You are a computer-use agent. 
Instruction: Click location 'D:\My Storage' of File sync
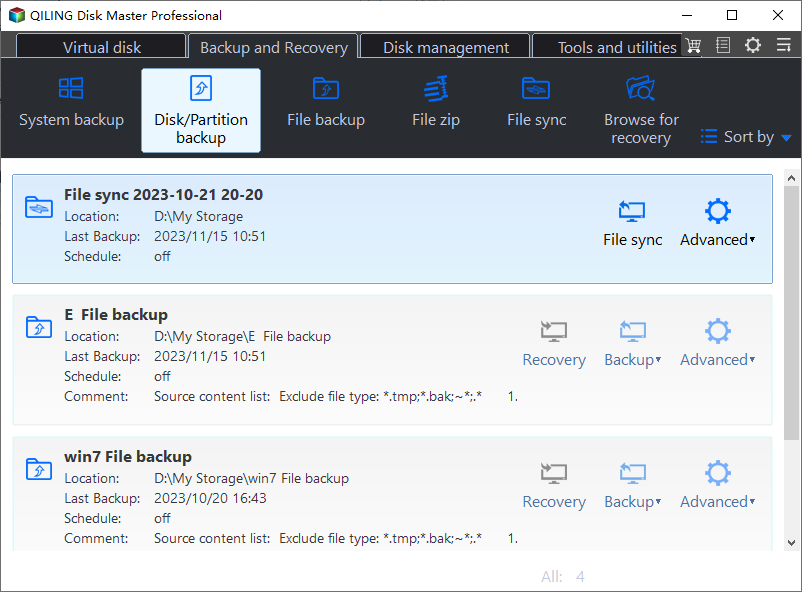pyautogui.click(x=198, y=216)
